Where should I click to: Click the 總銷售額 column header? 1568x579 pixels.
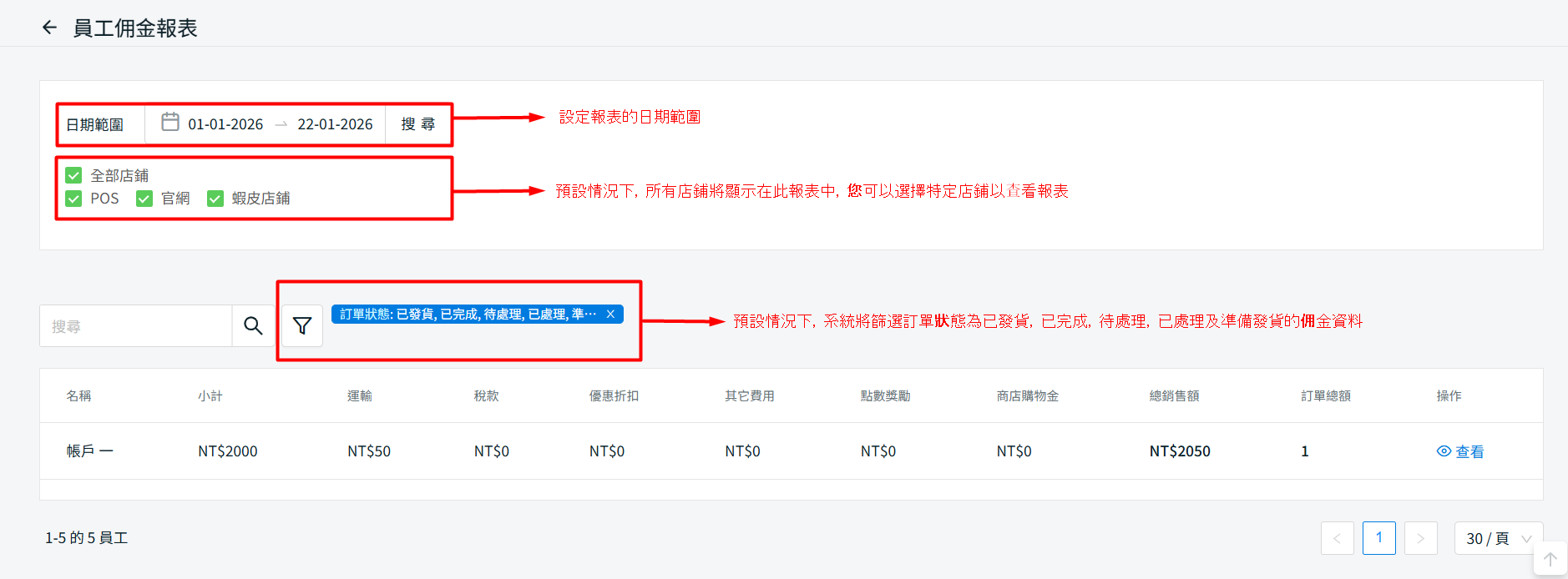(x=1174, y=395)
